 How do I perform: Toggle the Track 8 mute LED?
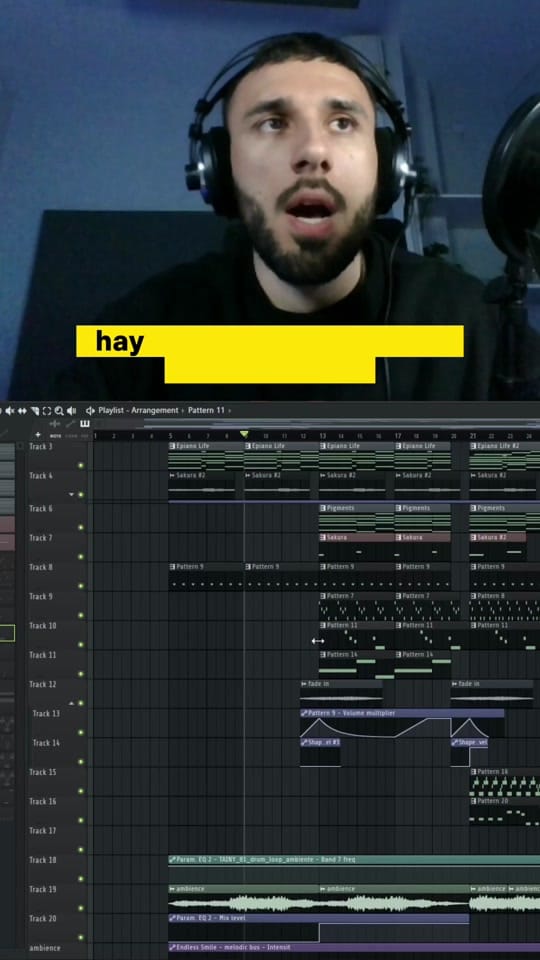click(80, 586)
